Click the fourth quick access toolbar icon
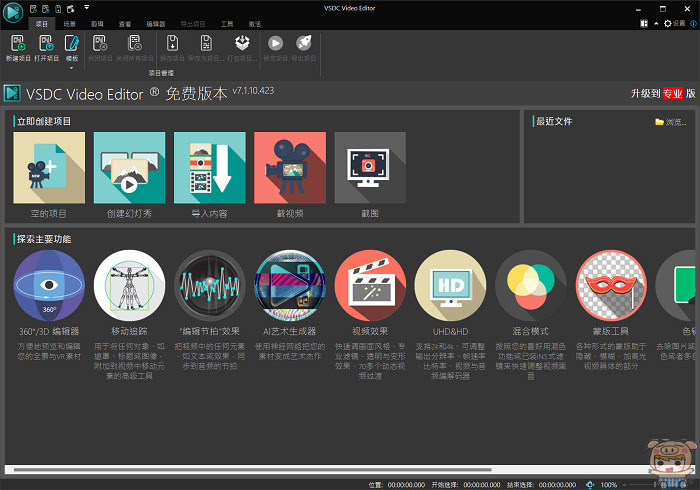700x490 pixels. [71, 8]
